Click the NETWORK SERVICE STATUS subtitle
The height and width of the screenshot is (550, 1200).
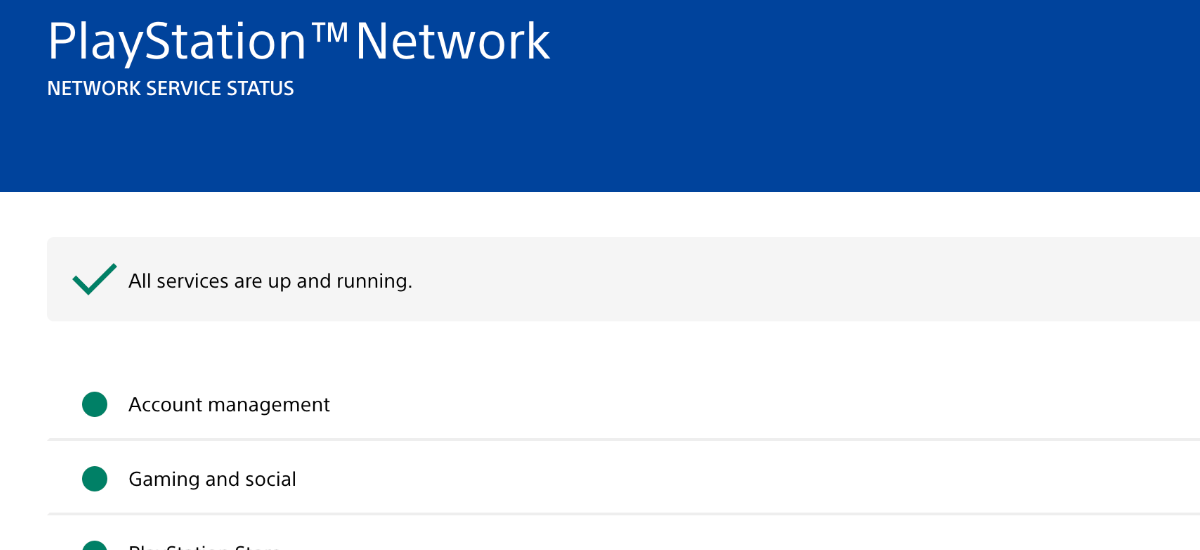click(x=170, y=89)
